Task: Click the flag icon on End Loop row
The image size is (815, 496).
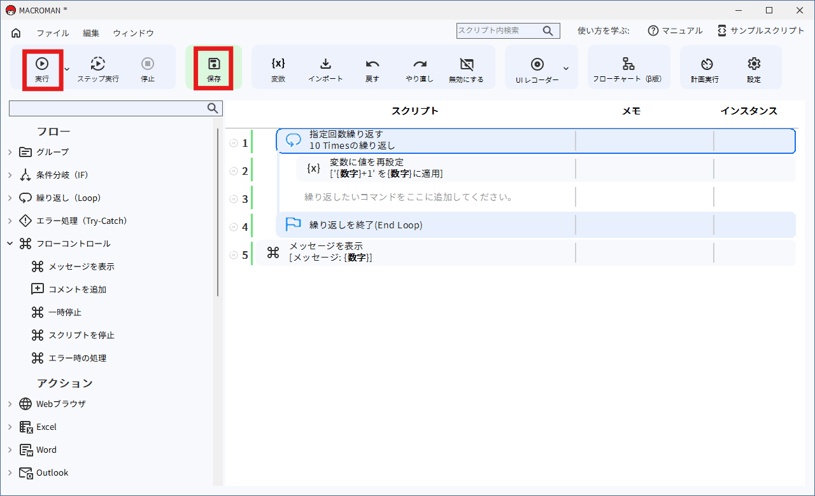Action: point(293,224)
